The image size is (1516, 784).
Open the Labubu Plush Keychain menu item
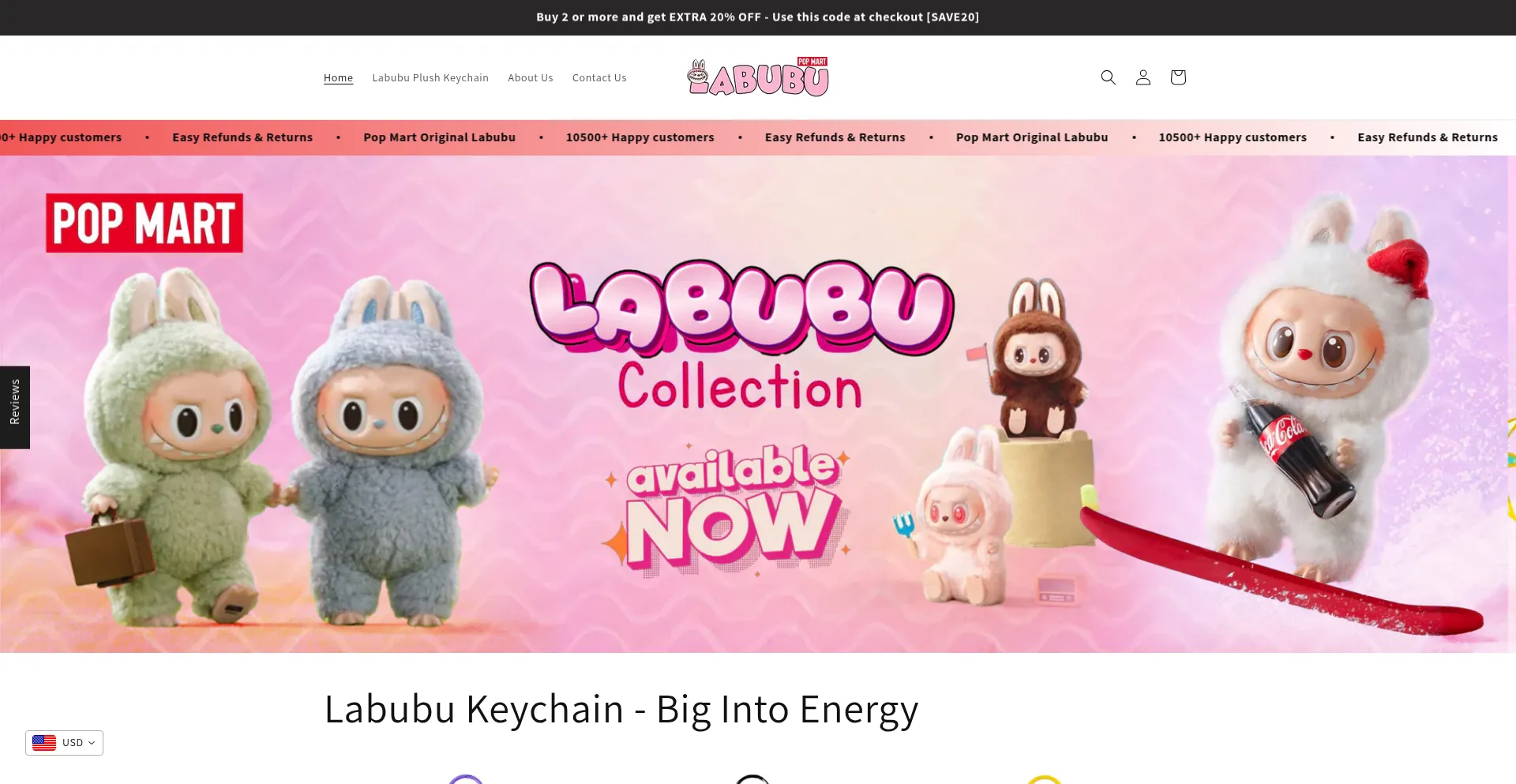click(430, 77)
